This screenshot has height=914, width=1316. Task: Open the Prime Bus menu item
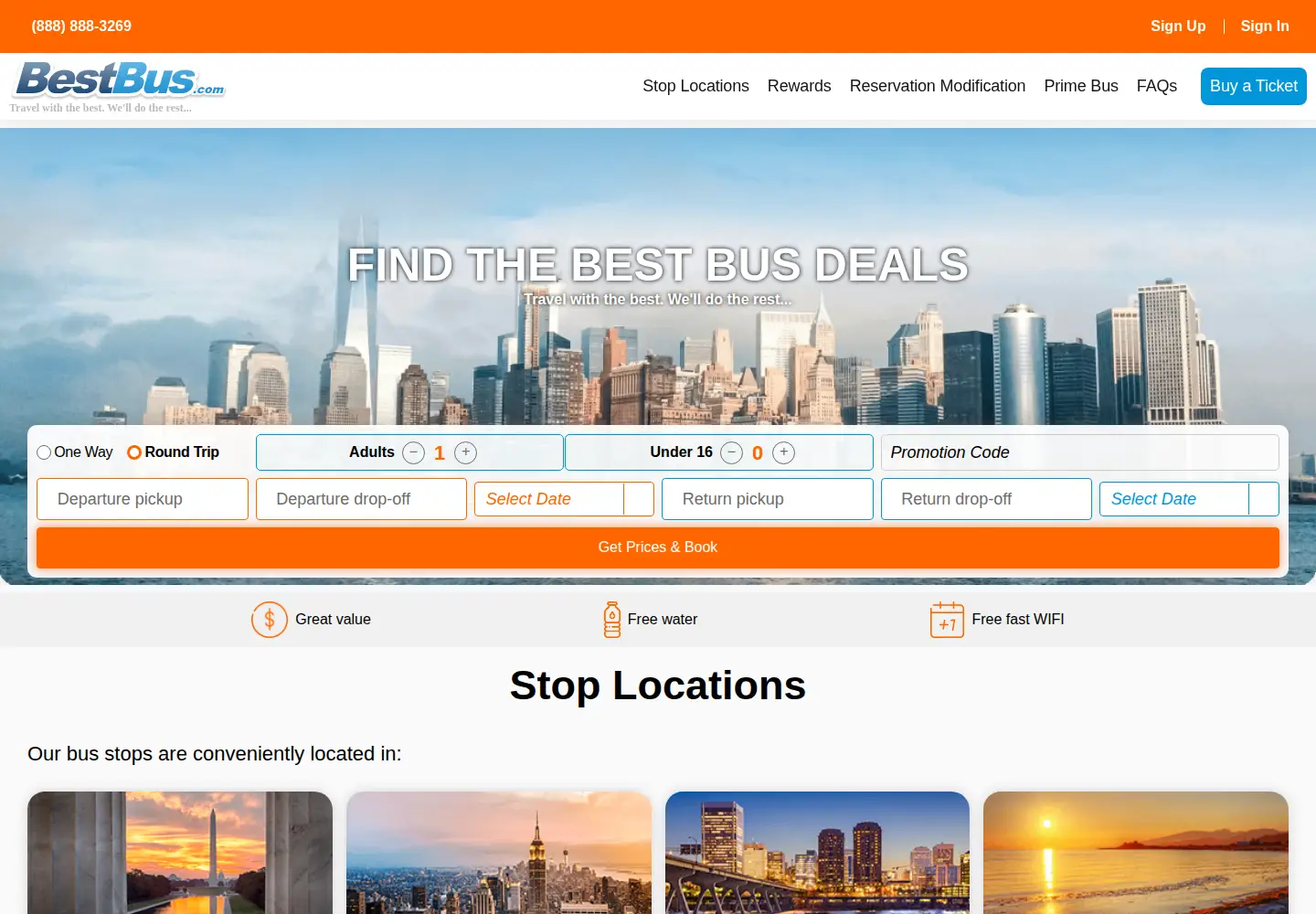tap(1081, 86)
